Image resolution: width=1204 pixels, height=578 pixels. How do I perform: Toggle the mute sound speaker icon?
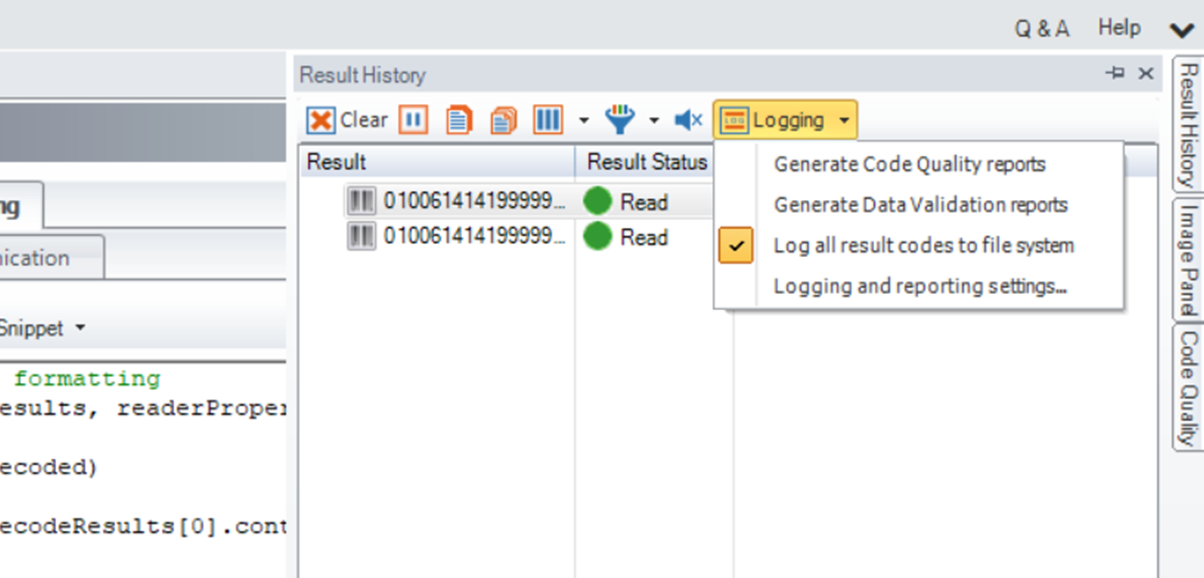[688, 120]
